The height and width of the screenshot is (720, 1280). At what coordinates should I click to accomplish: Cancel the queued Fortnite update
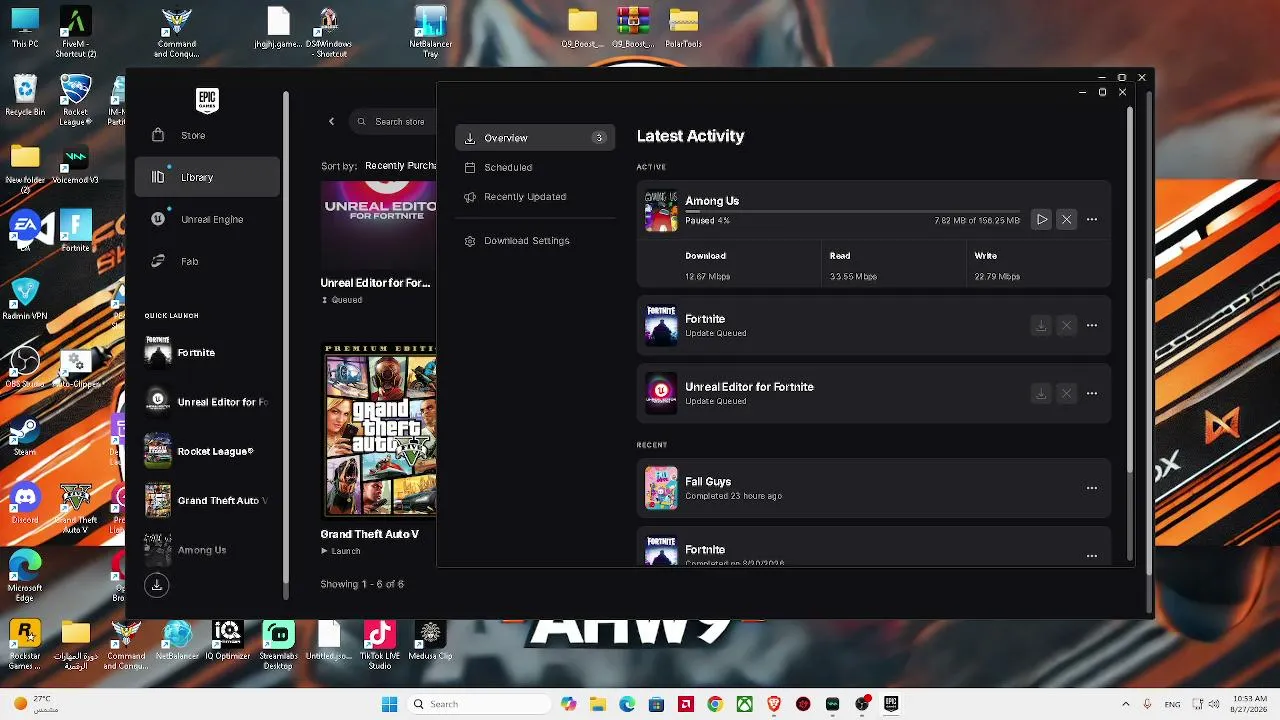(x=1066, y=325)
